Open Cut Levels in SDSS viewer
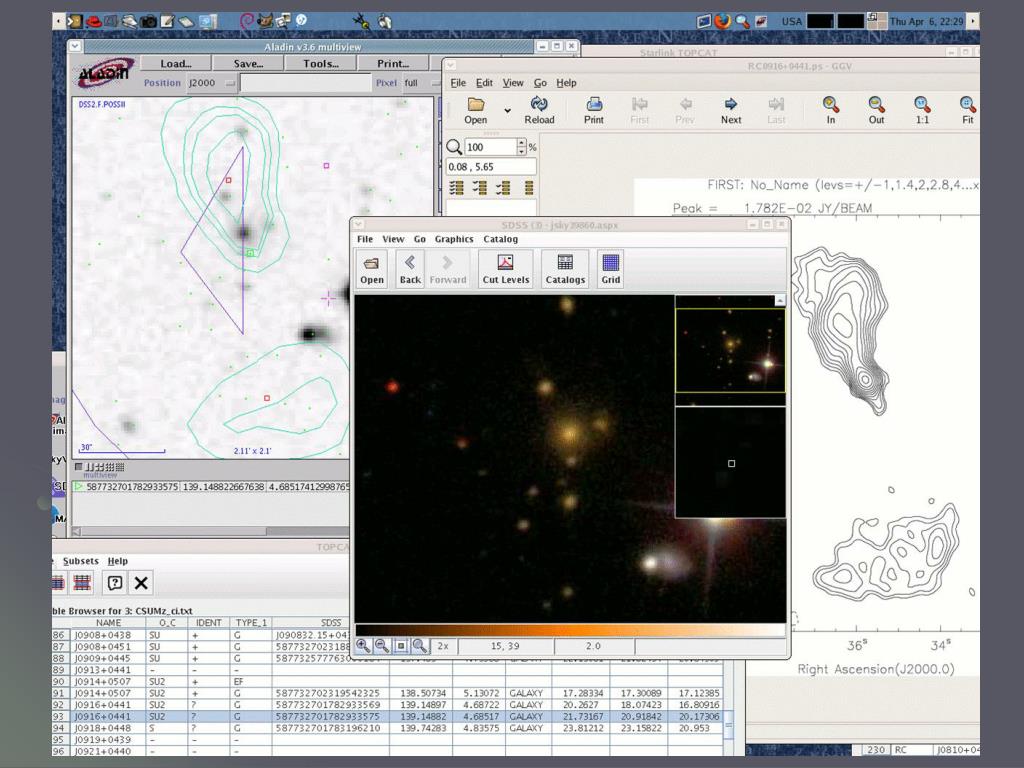 coord(505,269)
